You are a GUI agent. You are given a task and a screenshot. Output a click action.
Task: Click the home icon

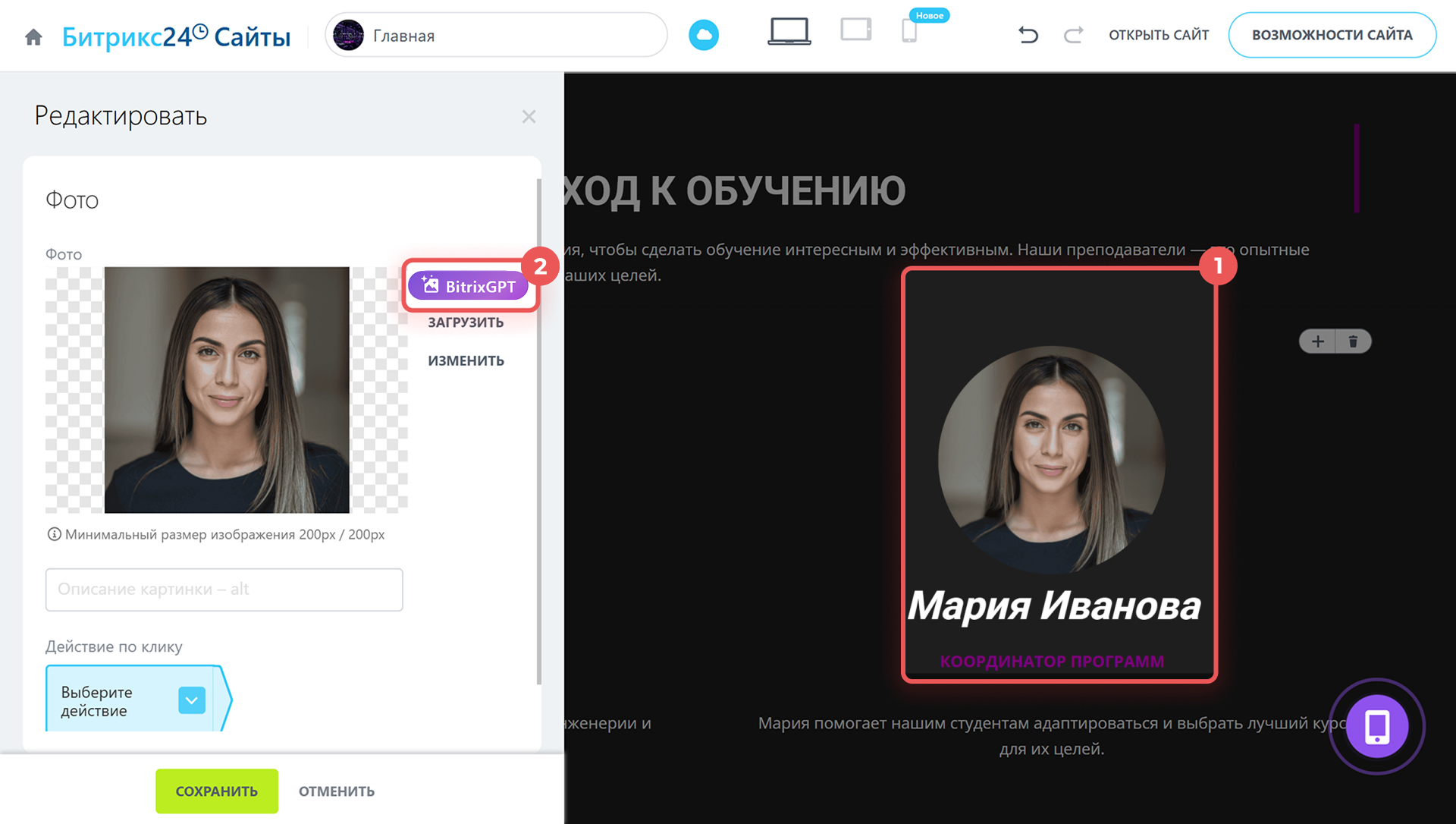33,36
